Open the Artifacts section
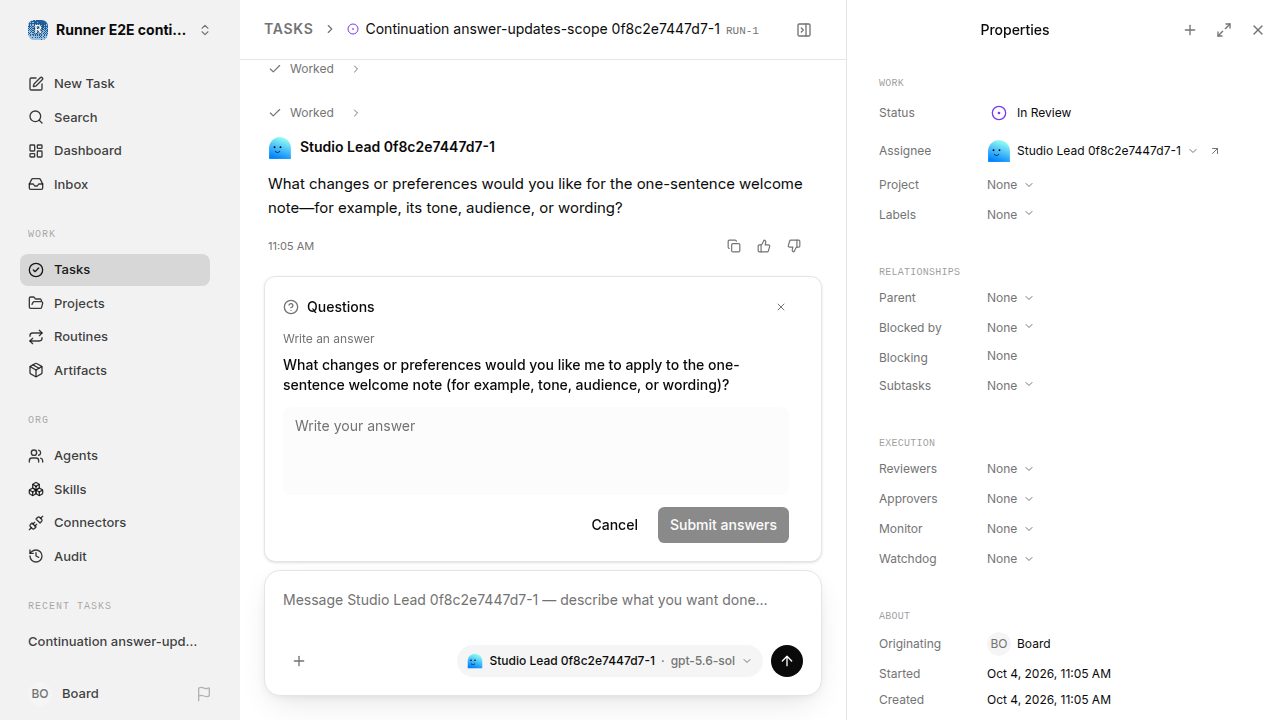 point(115,371)
